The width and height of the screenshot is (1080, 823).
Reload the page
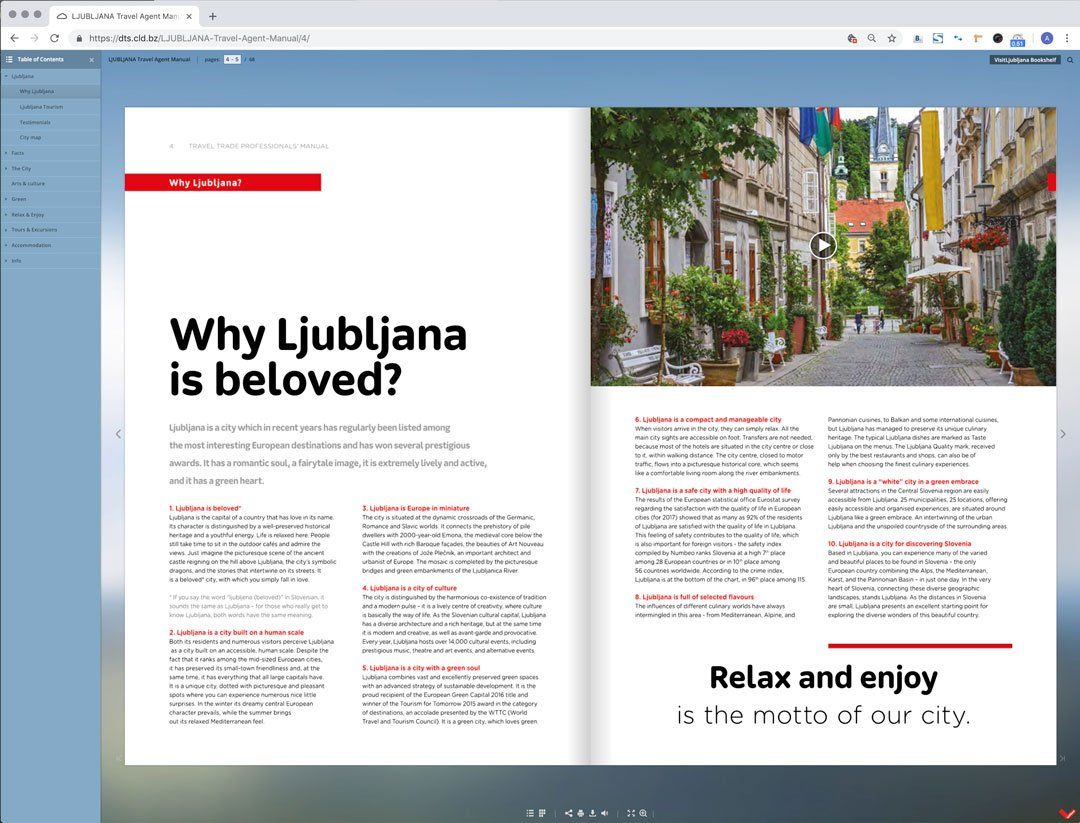click(54, 39)
